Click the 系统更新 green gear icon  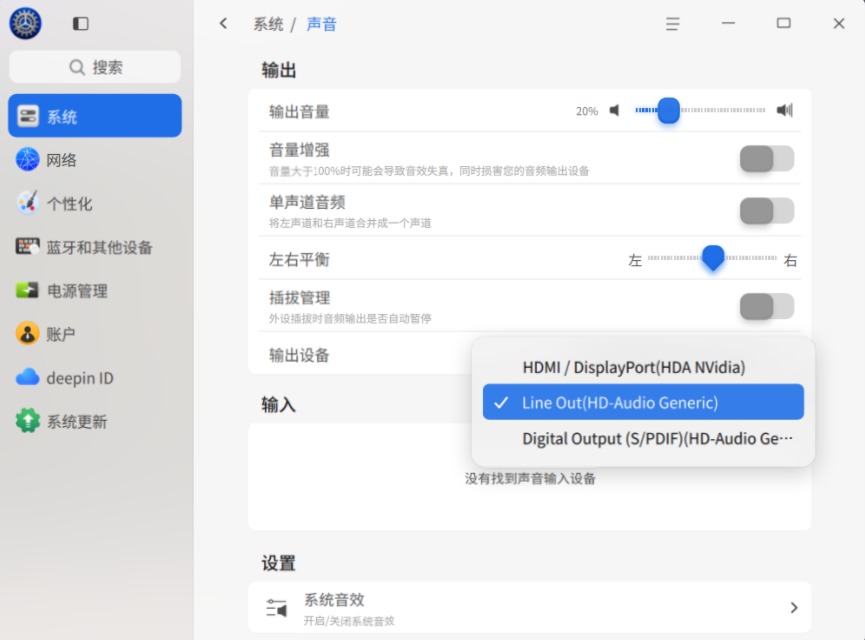click(28, 421)
